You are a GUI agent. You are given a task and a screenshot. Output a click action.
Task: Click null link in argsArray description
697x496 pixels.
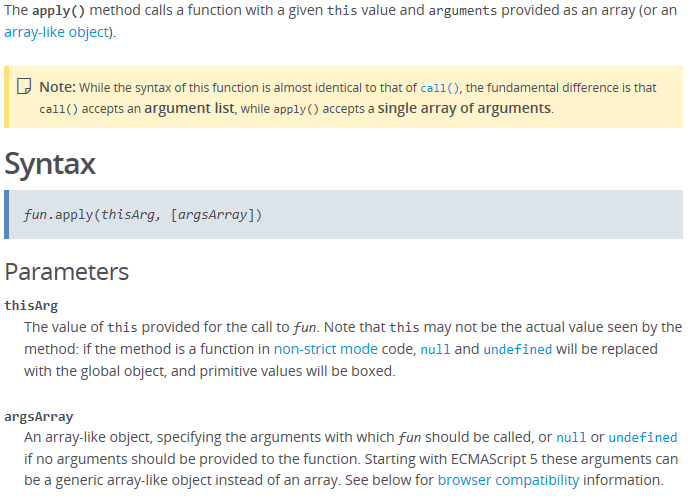[571, 437]
